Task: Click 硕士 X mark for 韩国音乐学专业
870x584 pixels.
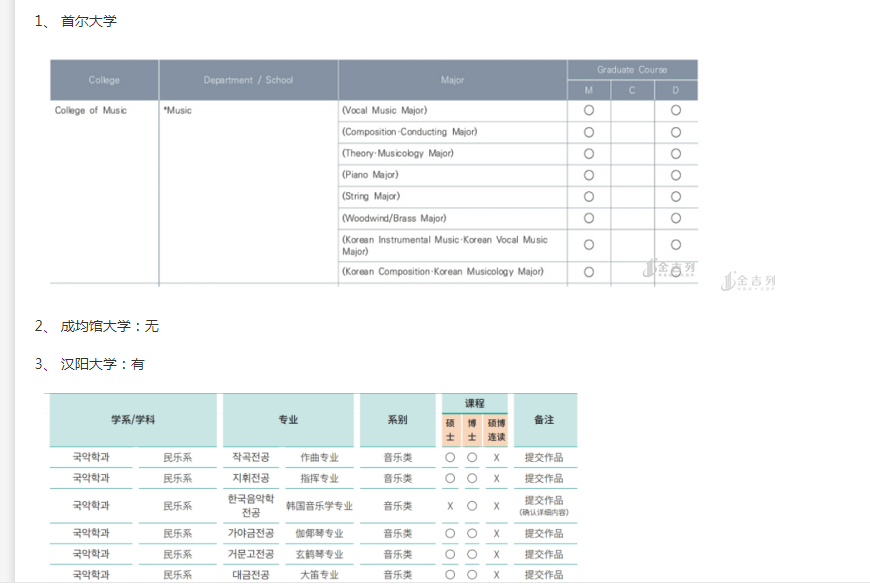Action: (450, 506)
